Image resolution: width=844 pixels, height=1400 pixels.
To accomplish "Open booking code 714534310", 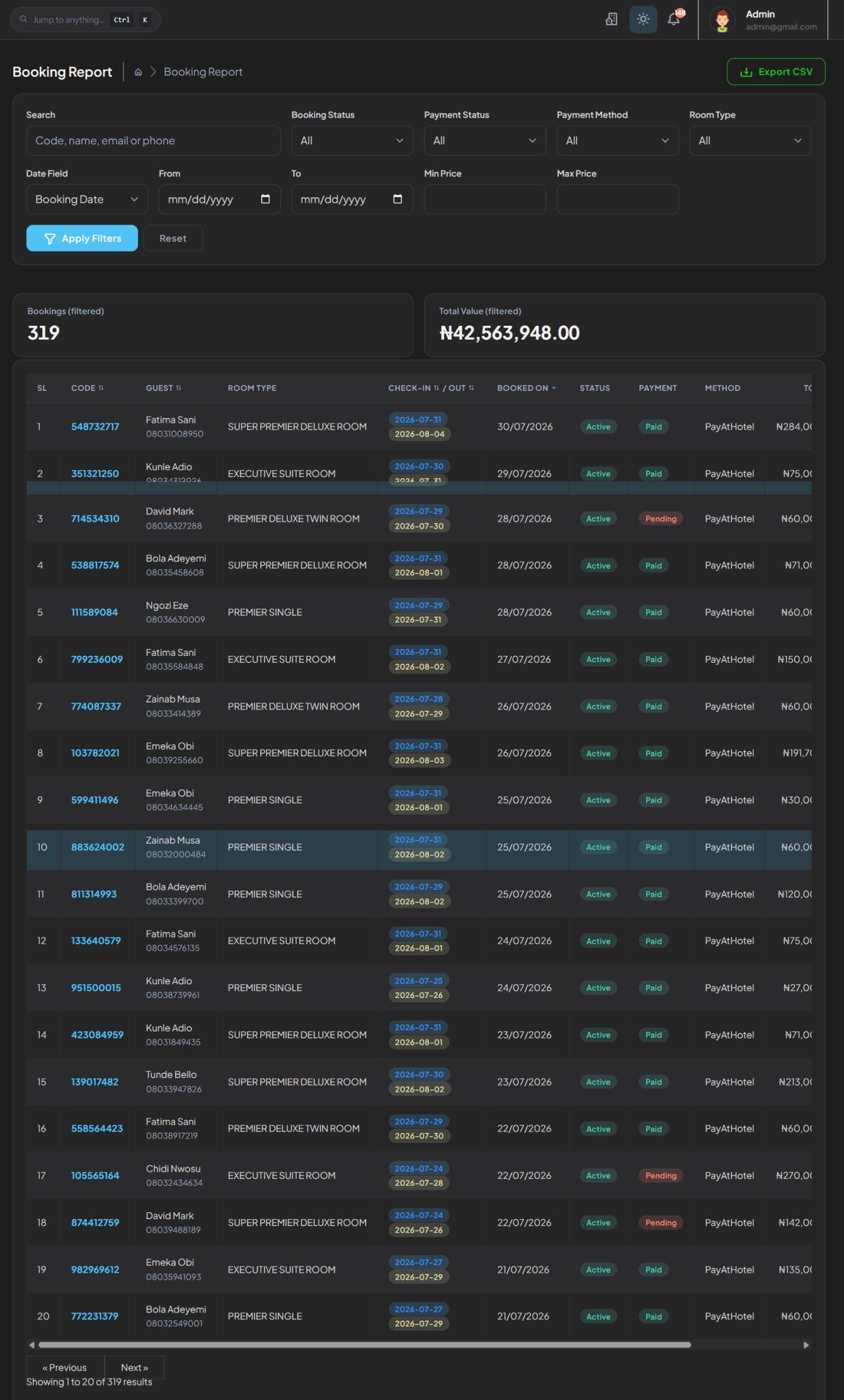I will 95,519.
